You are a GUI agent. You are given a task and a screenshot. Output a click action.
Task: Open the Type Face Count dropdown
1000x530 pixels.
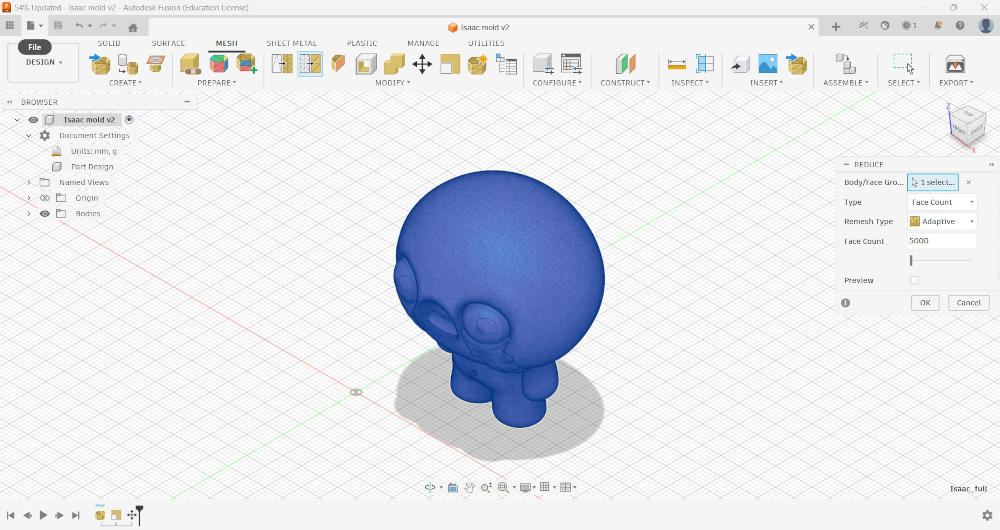point(942,202)
